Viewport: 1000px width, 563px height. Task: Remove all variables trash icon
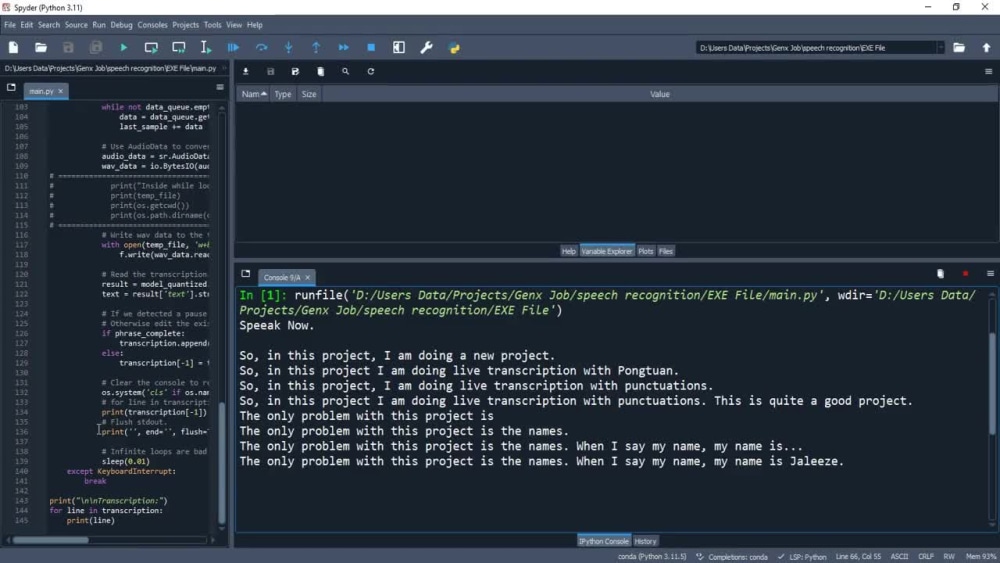[x=321, y=71]
